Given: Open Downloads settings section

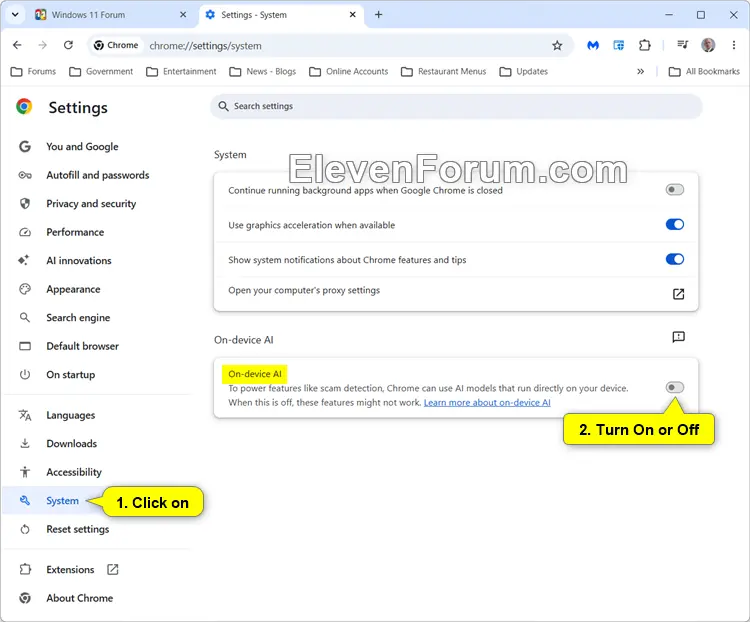Looking at the screenshot, I should coord(71,444).
